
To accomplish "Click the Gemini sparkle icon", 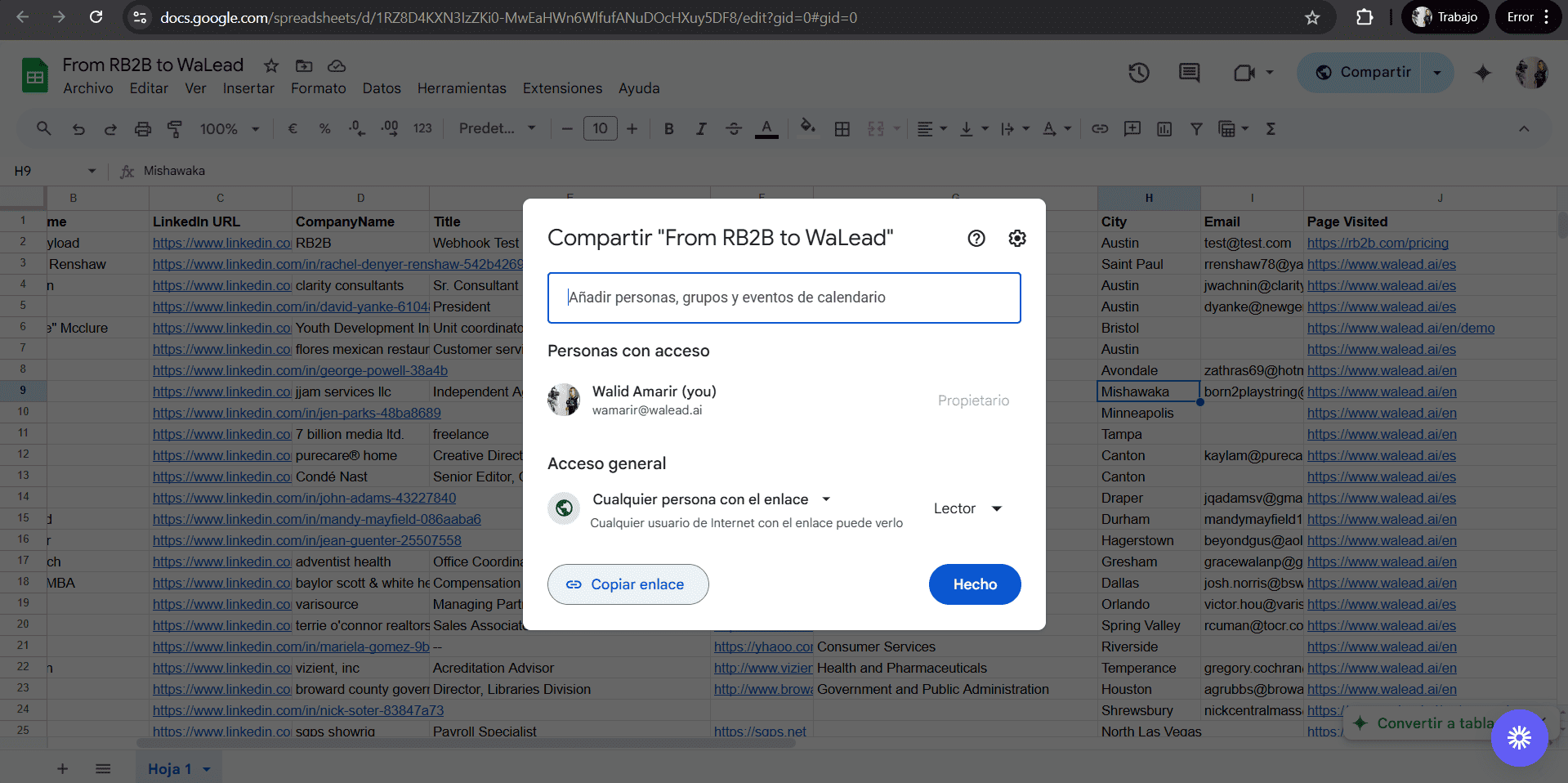I will point(1483,73).
